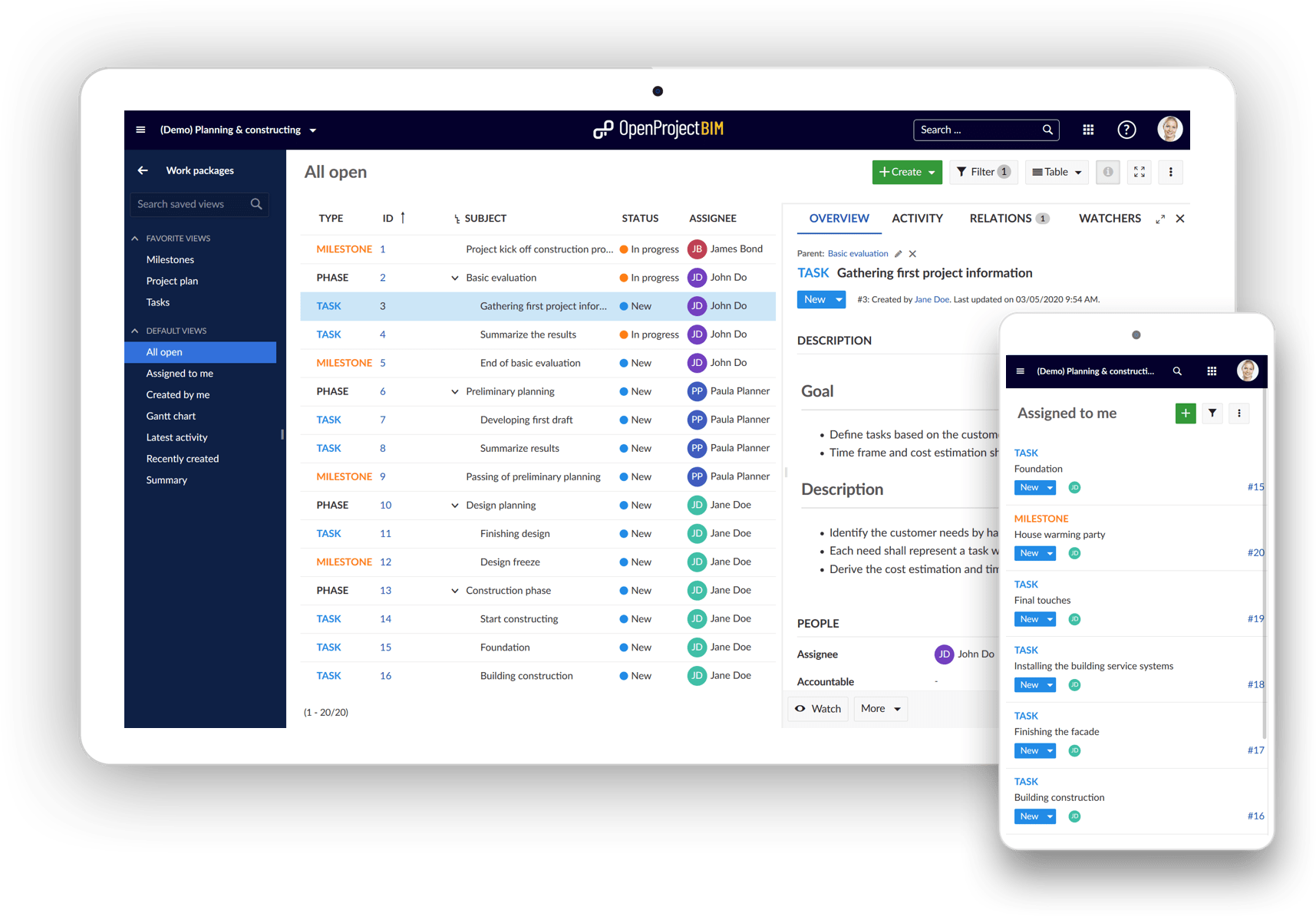Switch to the Activity tab
Image resolution: width=1316 pixels, height=916 pixels.
point(917,218)
